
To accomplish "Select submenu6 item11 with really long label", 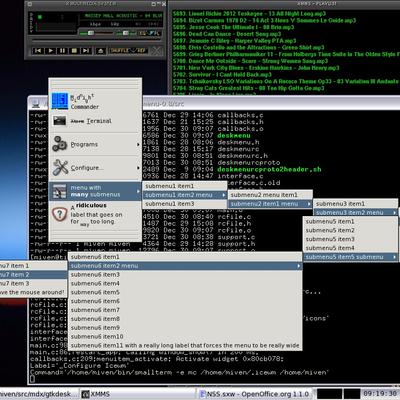I will [185, 345].
